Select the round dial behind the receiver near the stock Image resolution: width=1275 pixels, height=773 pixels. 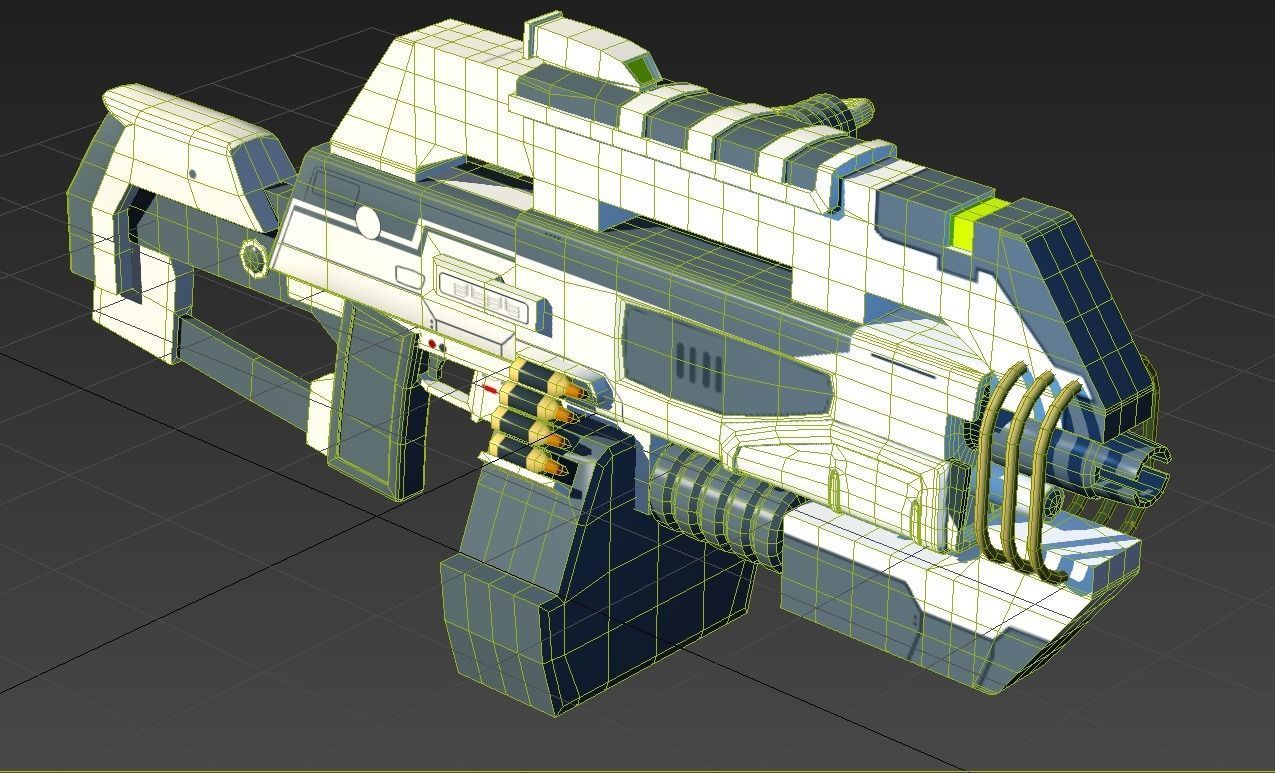pyautogui.click(x=255, y=259)
